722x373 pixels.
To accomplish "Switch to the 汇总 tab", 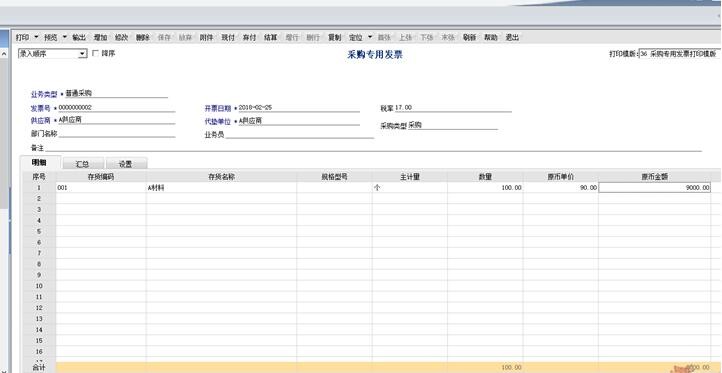I will tap(82, 163).
